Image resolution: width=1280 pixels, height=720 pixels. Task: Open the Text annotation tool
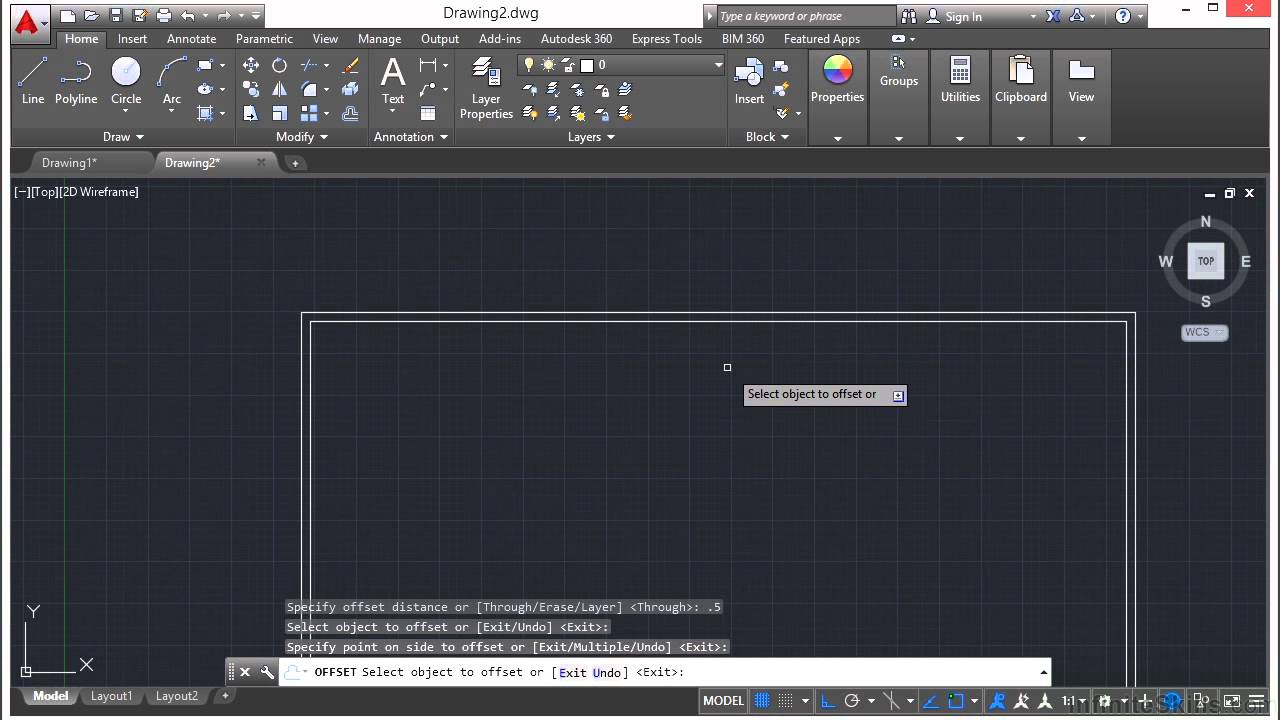(393, 80)
